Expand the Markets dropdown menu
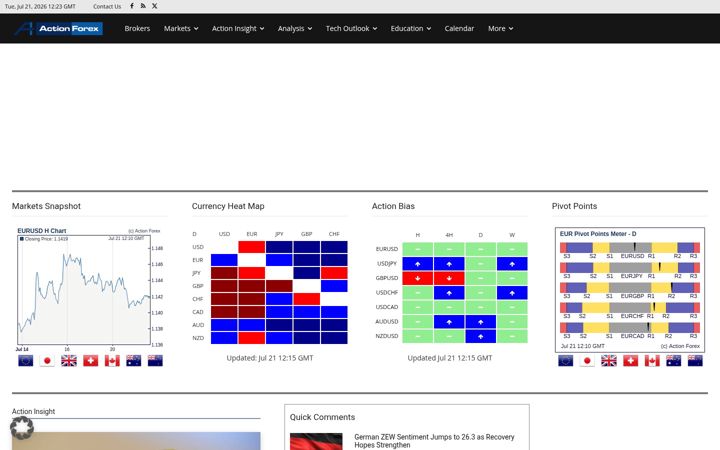The height and width of the screenshot is (450, 720). tap(181, 28)
